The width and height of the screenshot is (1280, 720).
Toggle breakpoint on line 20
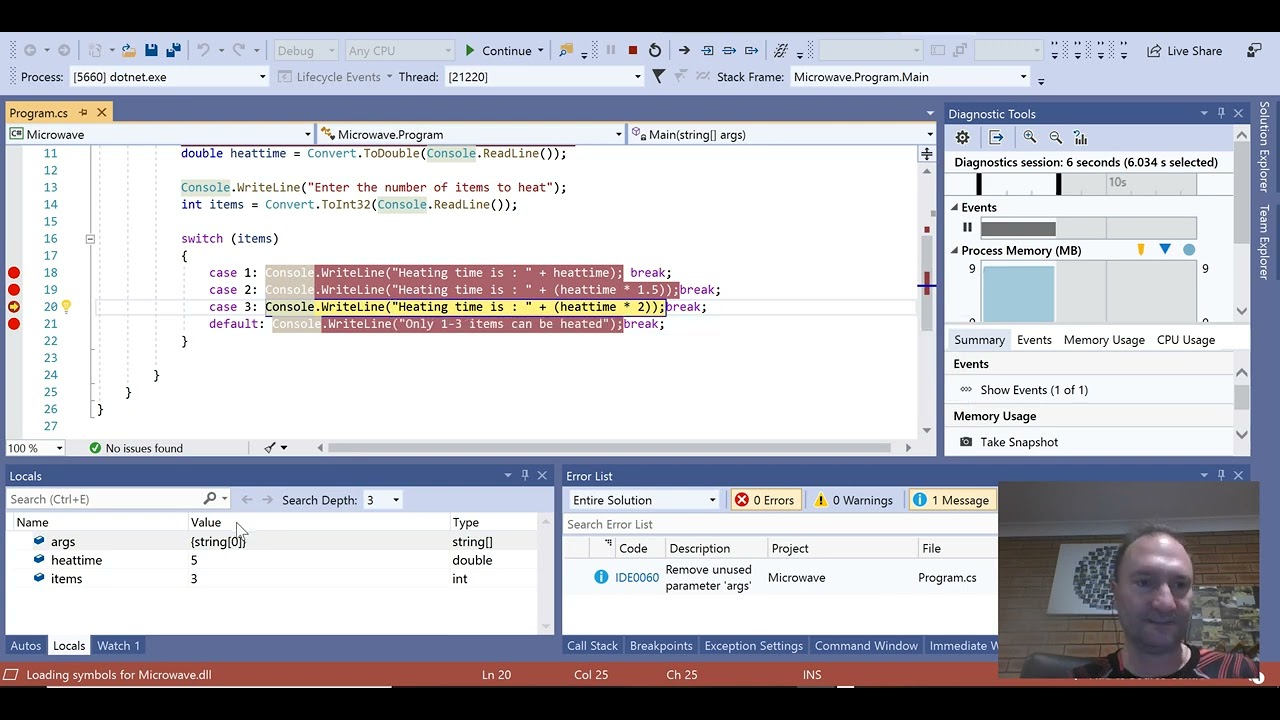[x=14, y=307]
